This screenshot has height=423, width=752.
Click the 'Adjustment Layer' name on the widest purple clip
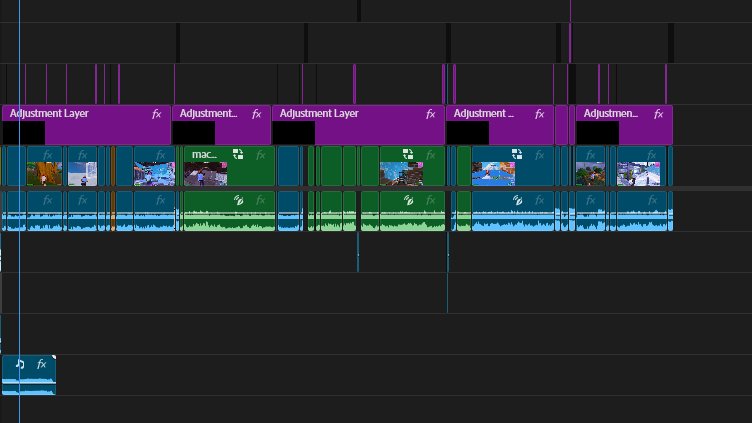(x=319, y=114)
